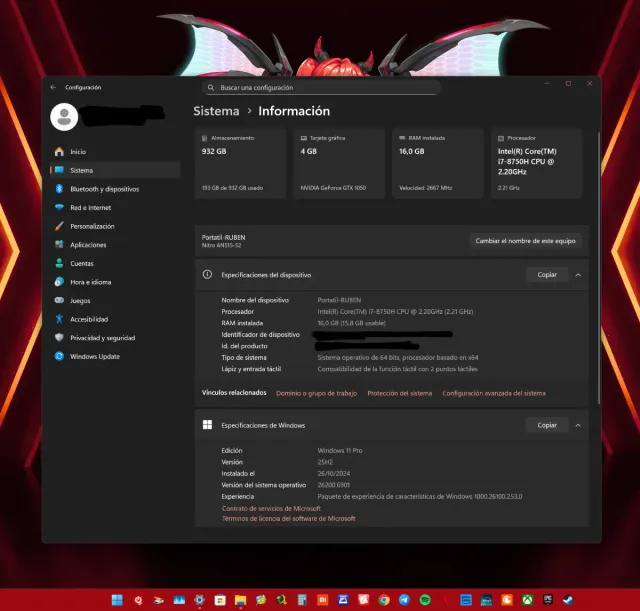The width and height of the screenshot is (640, 611).
Task: Click the settings window vertical scrollbar
Action: 598,267
